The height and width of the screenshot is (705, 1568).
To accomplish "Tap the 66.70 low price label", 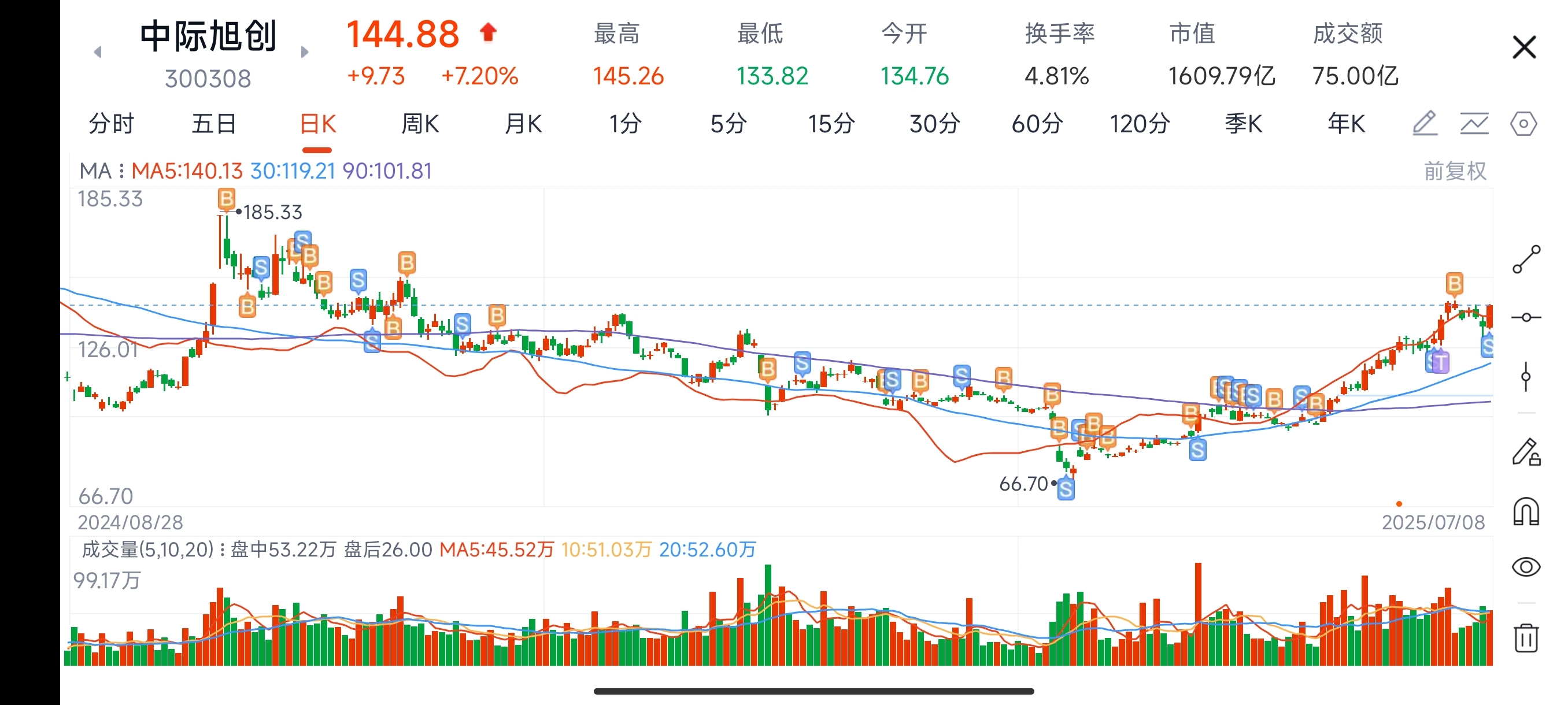I will tap(1023, 484).
